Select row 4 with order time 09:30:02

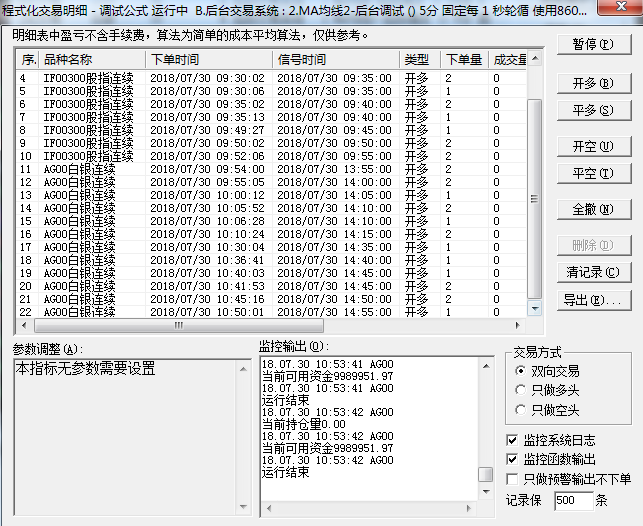271,78
